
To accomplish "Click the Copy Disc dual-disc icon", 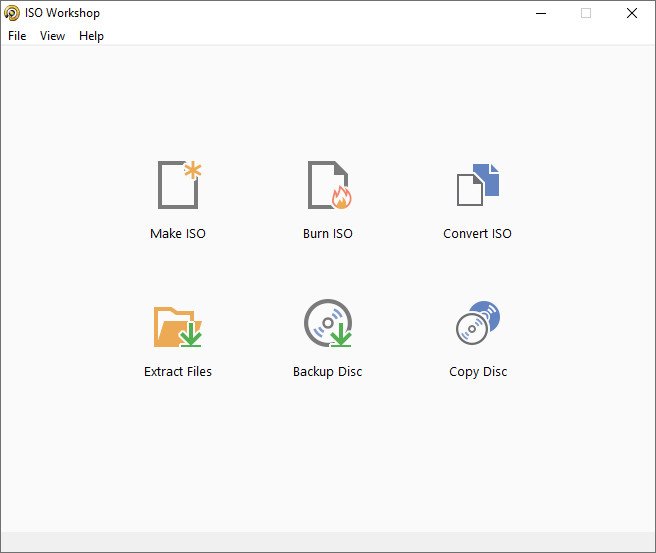I will [x=477, y=324].
